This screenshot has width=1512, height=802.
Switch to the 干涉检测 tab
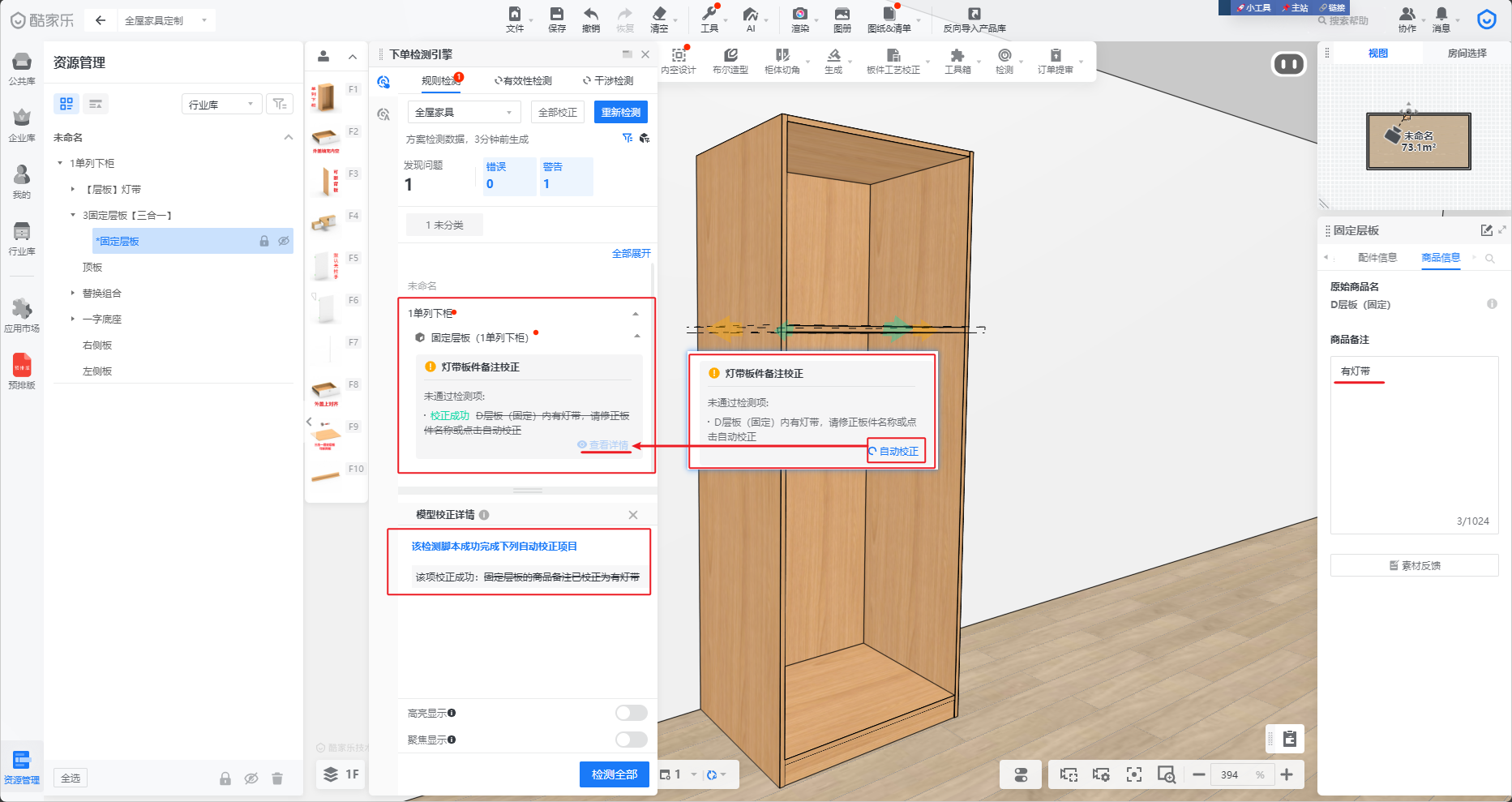click(608, 80)
